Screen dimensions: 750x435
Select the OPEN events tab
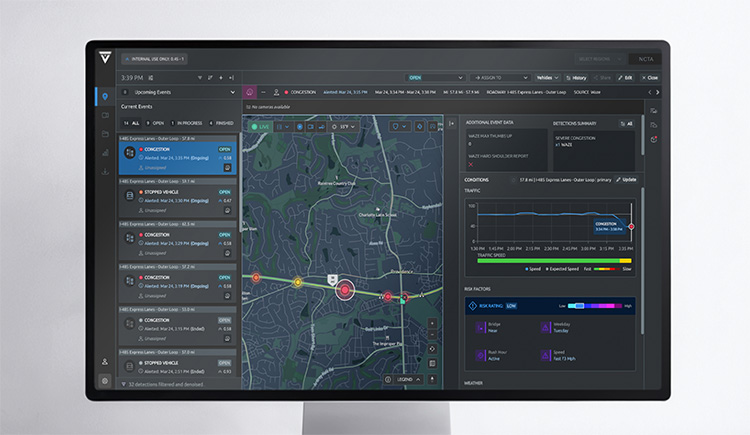tap(155, 123)
